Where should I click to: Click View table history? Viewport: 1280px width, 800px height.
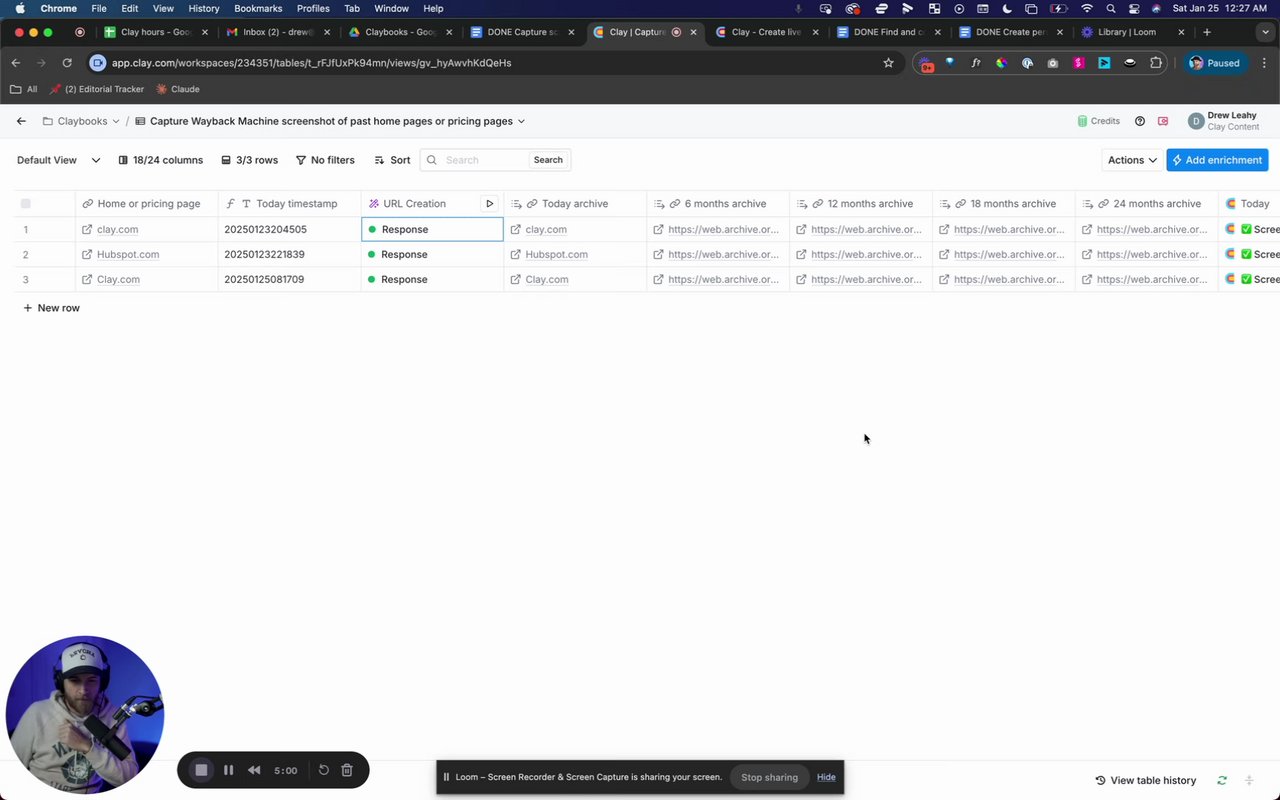click(1145, 780)
